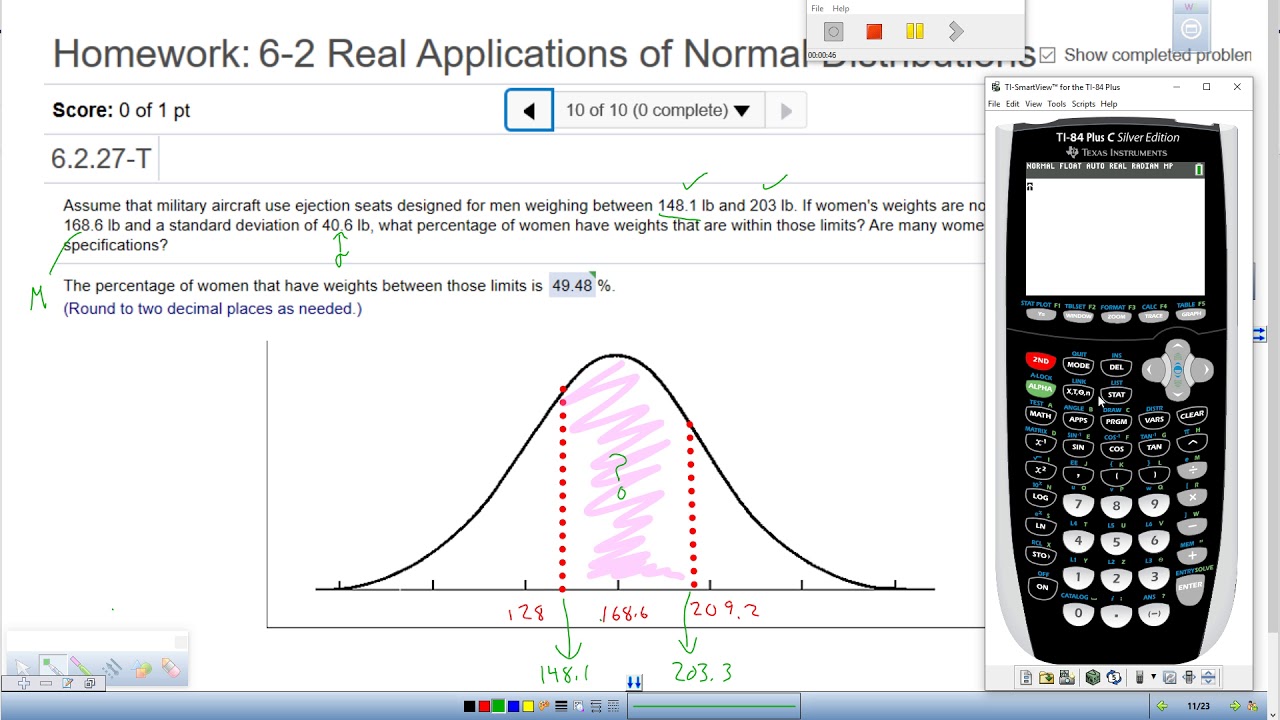
Task: Go to previous page with green left arrow
Action: click(x=1162, y=706)
